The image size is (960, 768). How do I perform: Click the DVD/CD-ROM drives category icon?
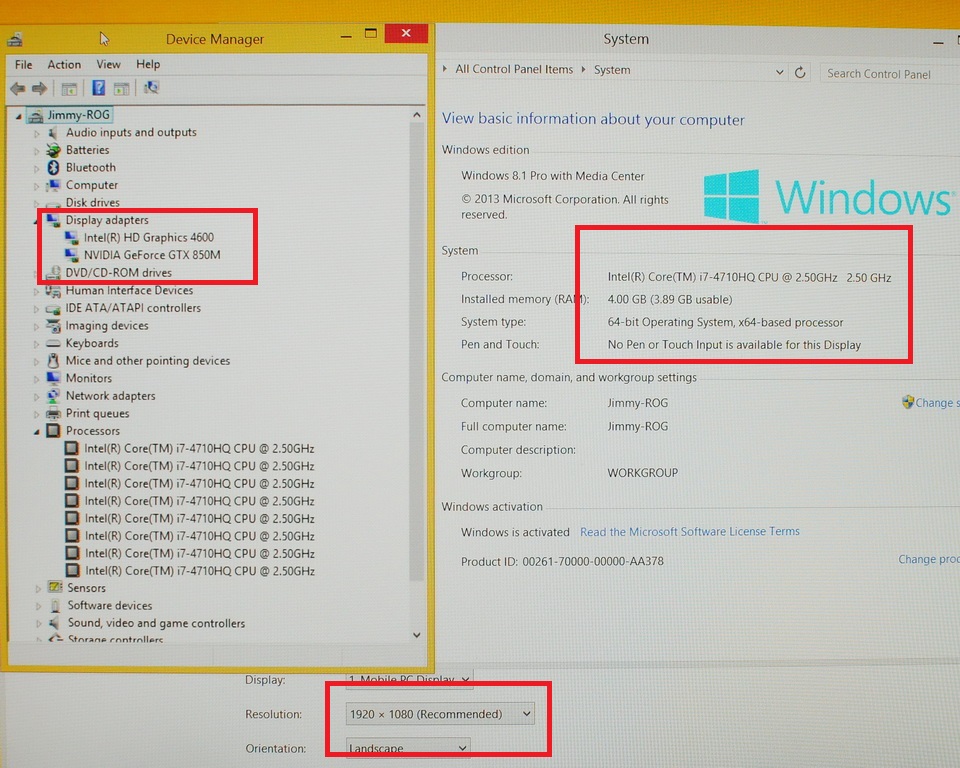coord(53,273)
